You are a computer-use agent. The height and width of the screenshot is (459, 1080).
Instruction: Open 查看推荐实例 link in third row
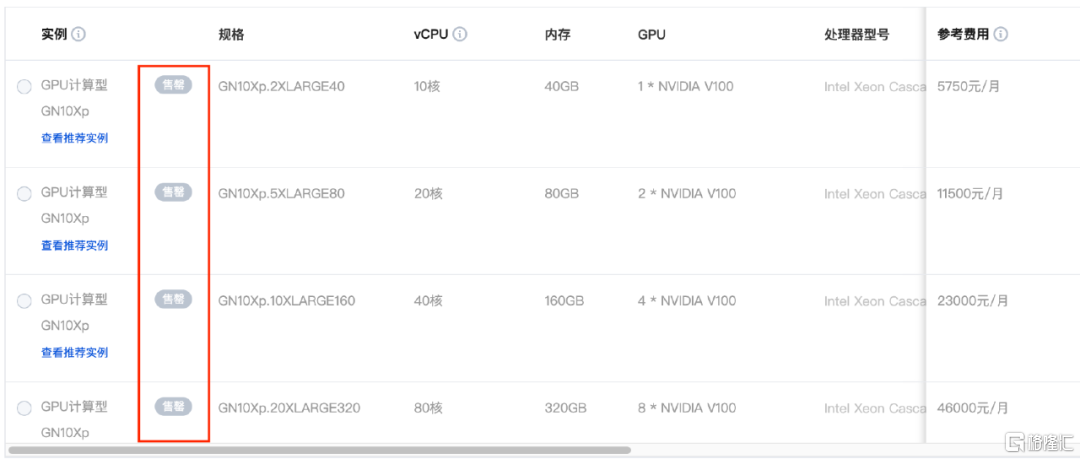[74, 352]
